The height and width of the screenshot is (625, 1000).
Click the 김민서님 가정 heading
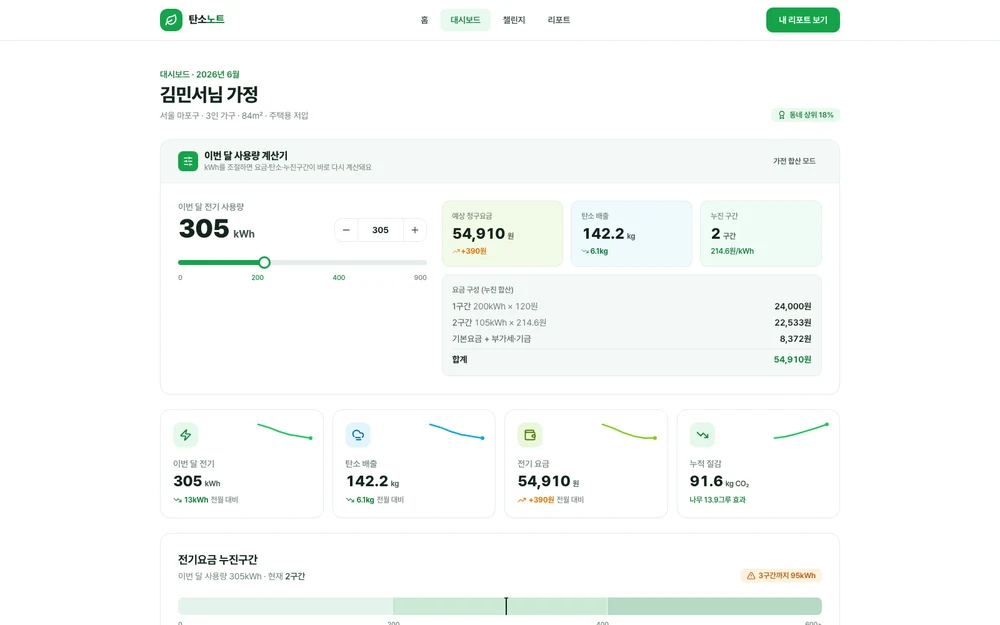point(209,94)
